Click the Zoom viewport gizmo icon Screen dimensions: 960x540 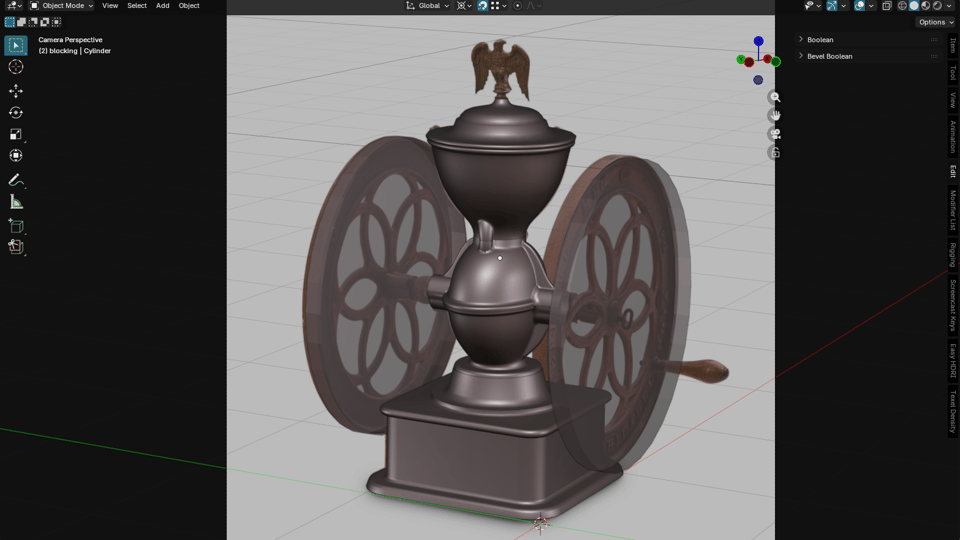pos(775,97)
